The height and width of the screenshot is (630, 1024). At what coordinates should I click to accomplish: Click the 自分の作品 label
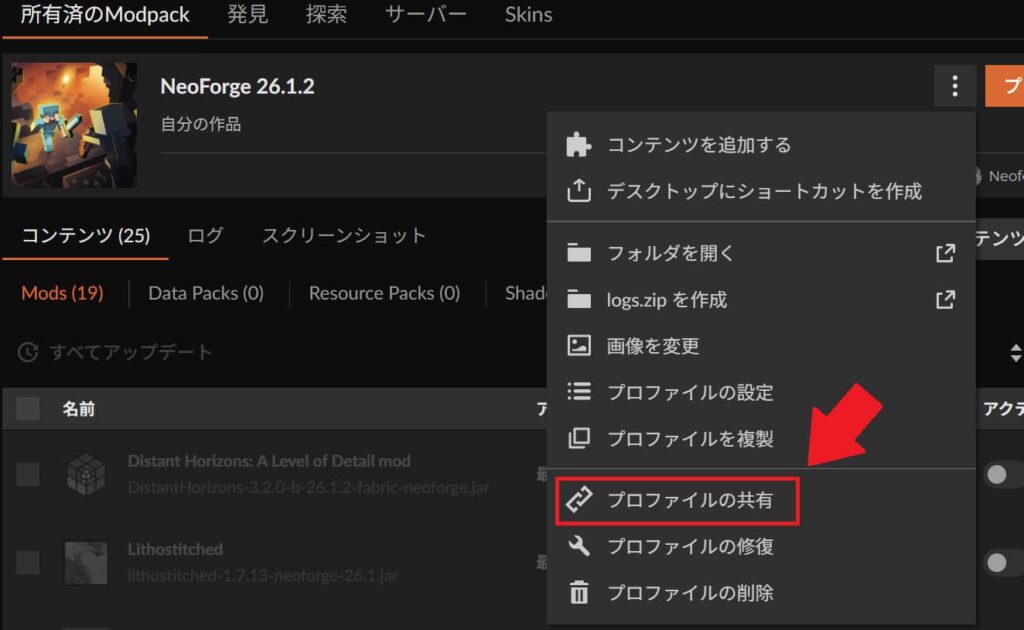click(200, 124)
